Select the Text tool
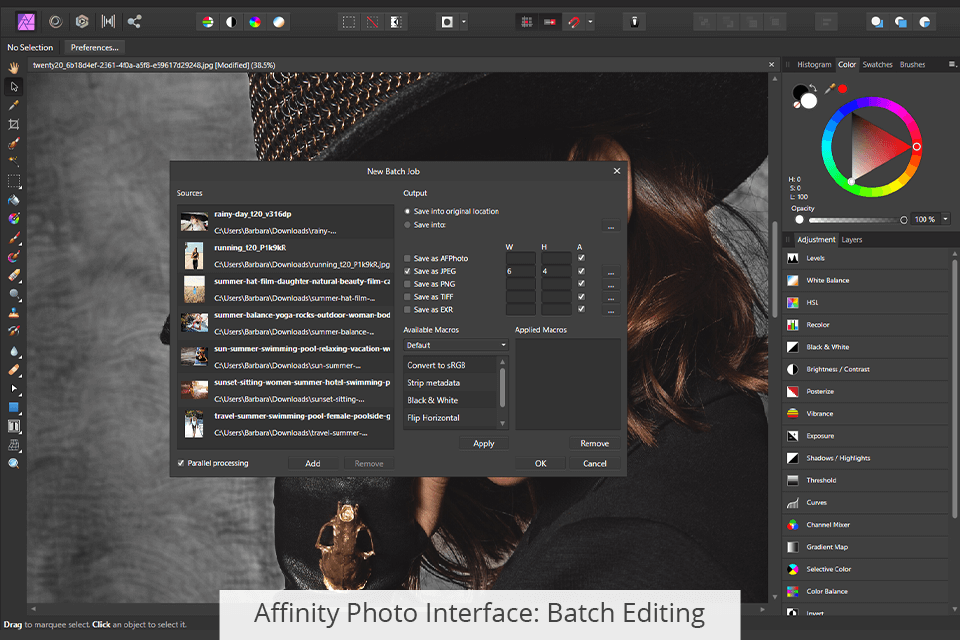 13,426
